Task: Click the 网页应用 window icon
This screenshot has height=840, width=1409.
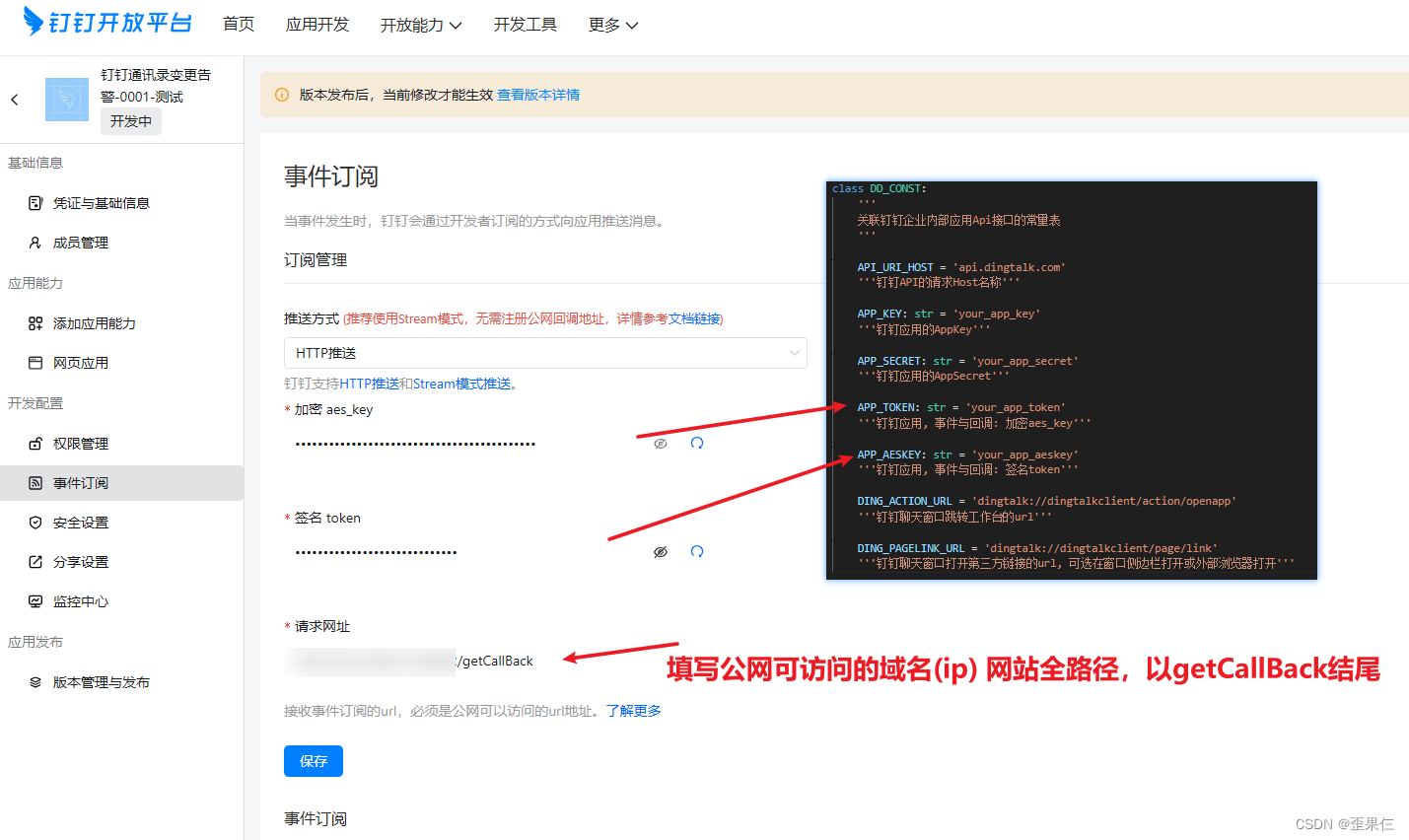Action: coord(35,363)
